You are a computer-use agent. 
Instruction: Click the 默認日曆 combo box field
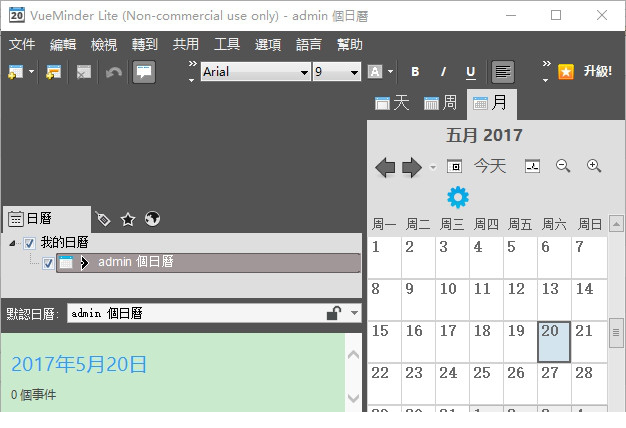coord(214,313)
